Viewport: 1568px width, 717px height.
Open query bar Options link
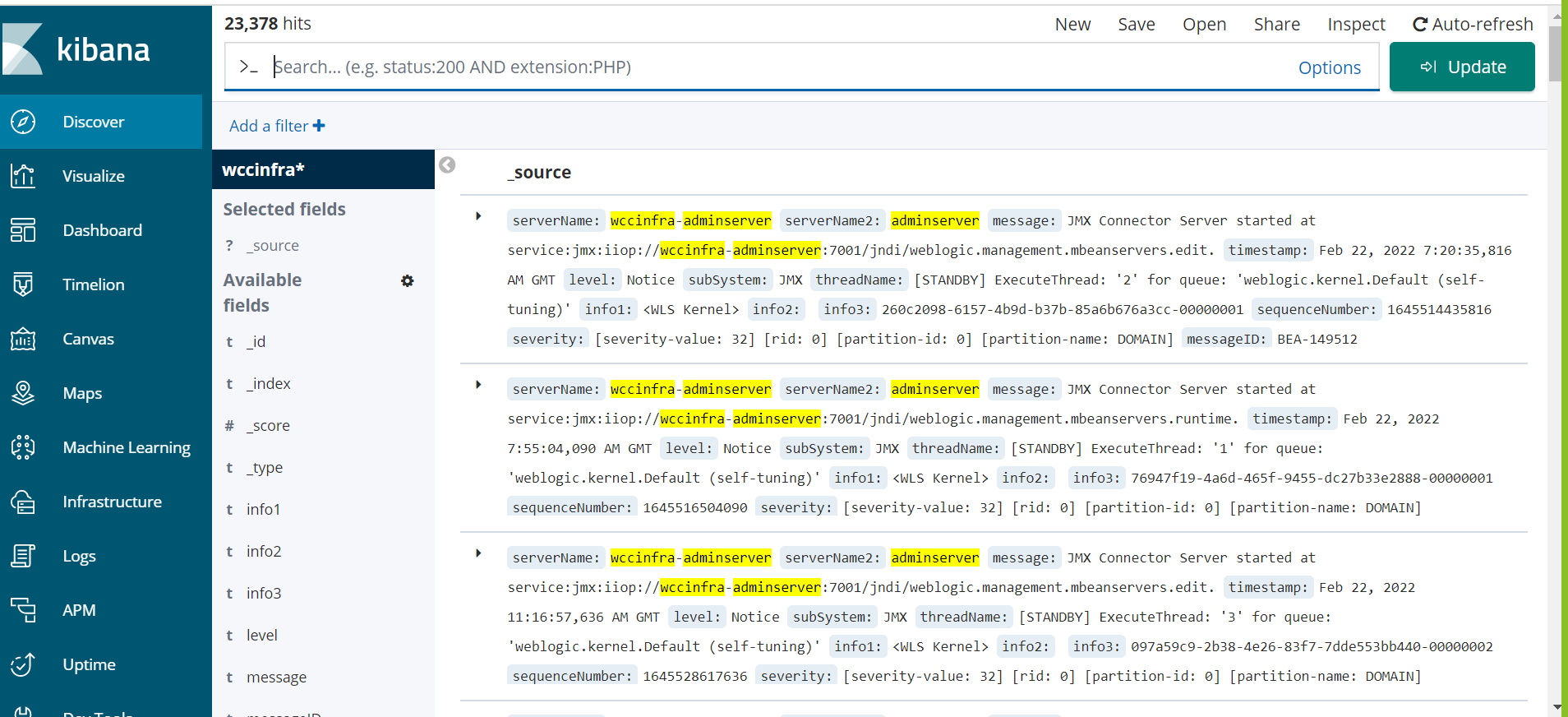(1329, 67)
